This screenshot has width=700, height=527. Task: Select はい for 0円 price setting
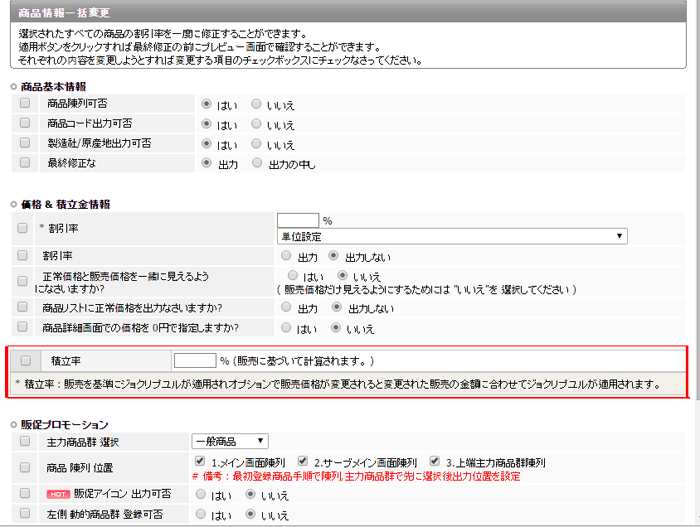click(287, 327)
